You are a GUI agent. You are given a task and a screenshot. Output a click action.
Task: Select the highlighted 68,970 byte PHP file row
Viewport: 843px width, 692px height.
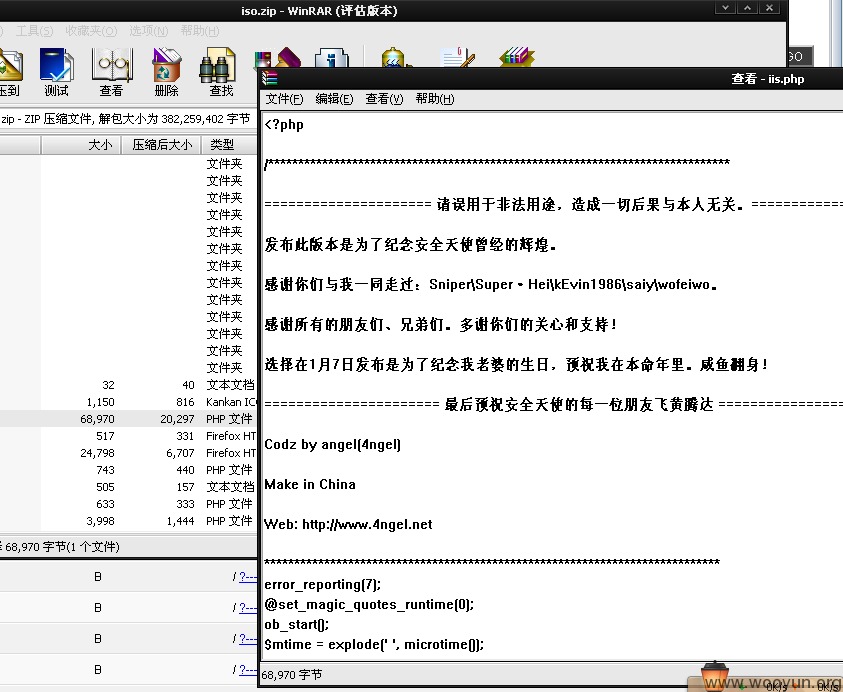click(x=128, y=419)
